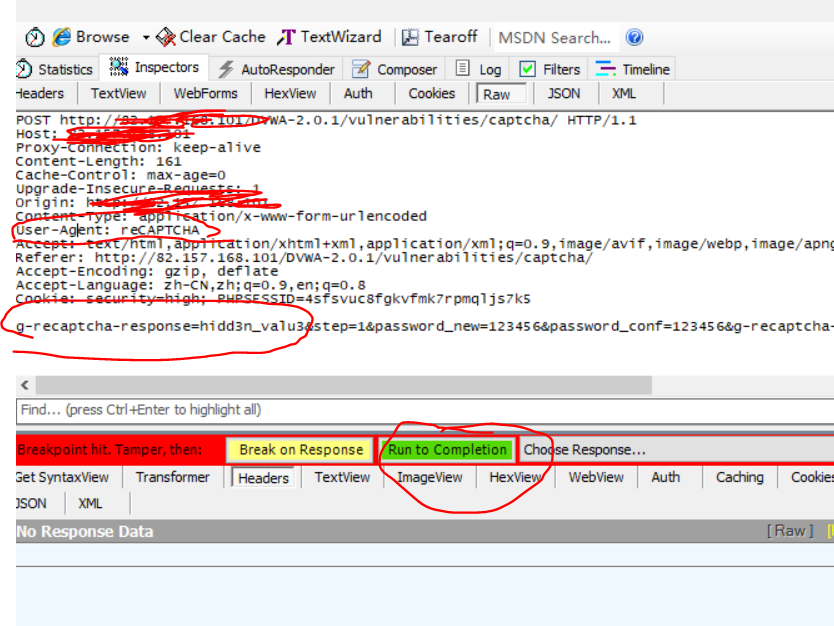Click the 'Cache-Control: max-age=0' line
Viewport: 834px width, 626px height.
click(x=121, y=176)
